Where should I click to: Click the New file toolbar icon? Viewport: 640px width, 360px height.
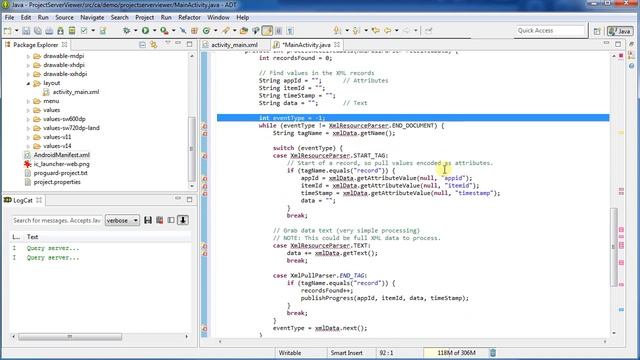pyautogui.click(x=8, y=31)
